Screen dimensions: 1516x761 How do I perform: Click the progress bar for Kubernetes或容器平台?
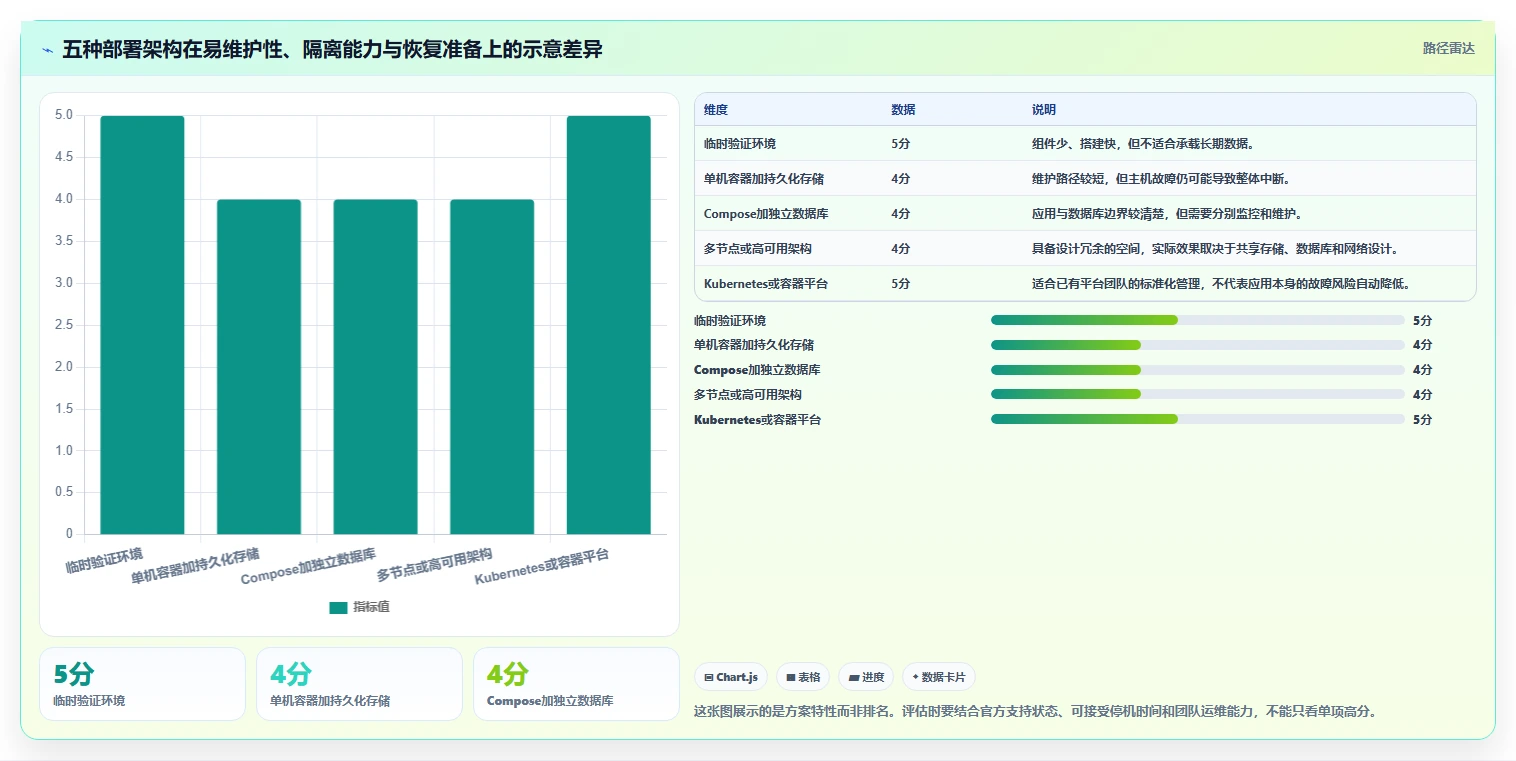coord(1198,419)
